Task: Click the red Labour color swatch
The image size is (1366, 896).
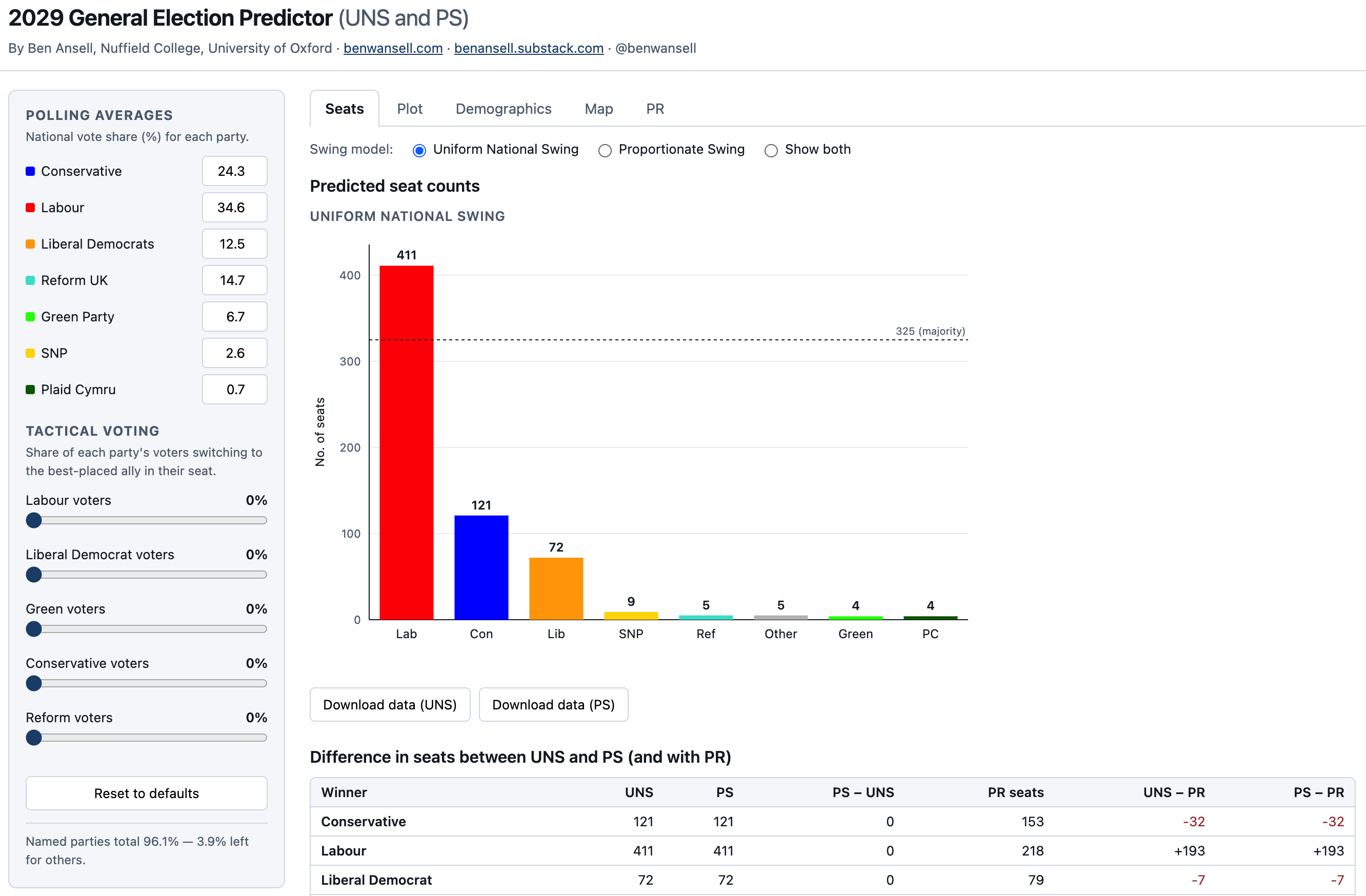Action: click(x=30, y=208)
